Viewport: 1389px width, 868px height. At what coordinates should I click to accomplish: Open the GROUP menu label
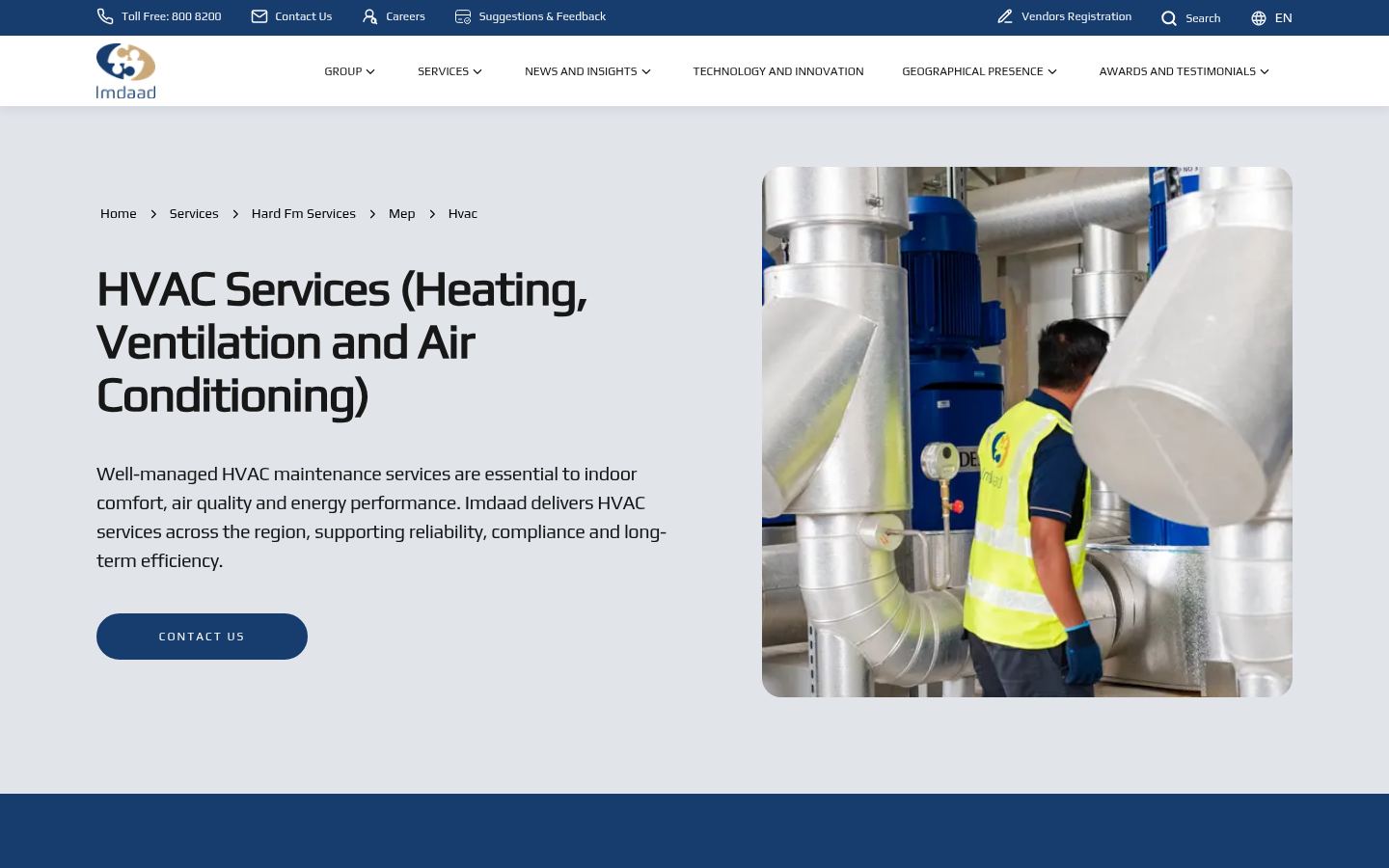pos(343,71)
